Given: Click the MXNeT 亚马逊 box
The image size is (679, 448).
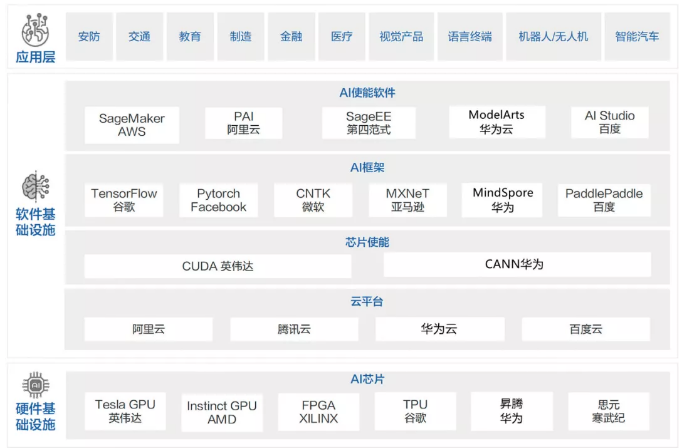Looking at the screenshot, I should pos(407,200).
